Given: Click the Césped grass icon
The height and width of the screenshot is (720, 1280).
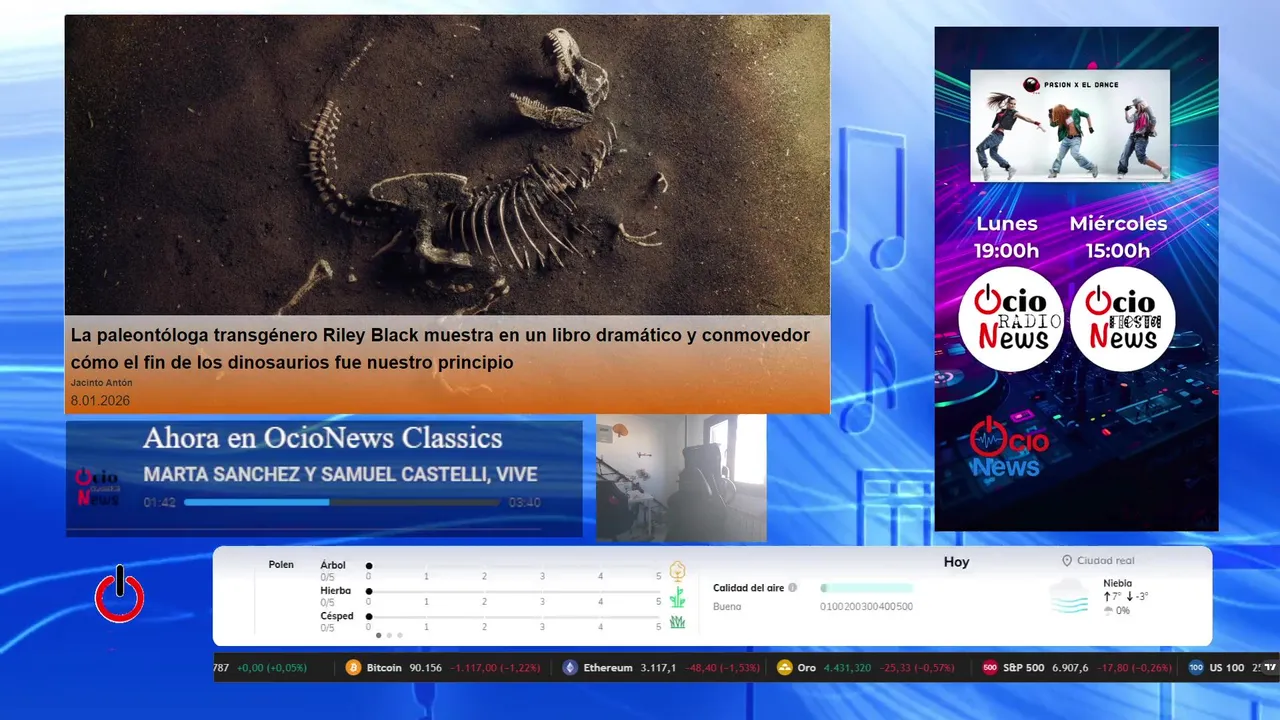Looking at the screenshot, I should tap(677, 622).
